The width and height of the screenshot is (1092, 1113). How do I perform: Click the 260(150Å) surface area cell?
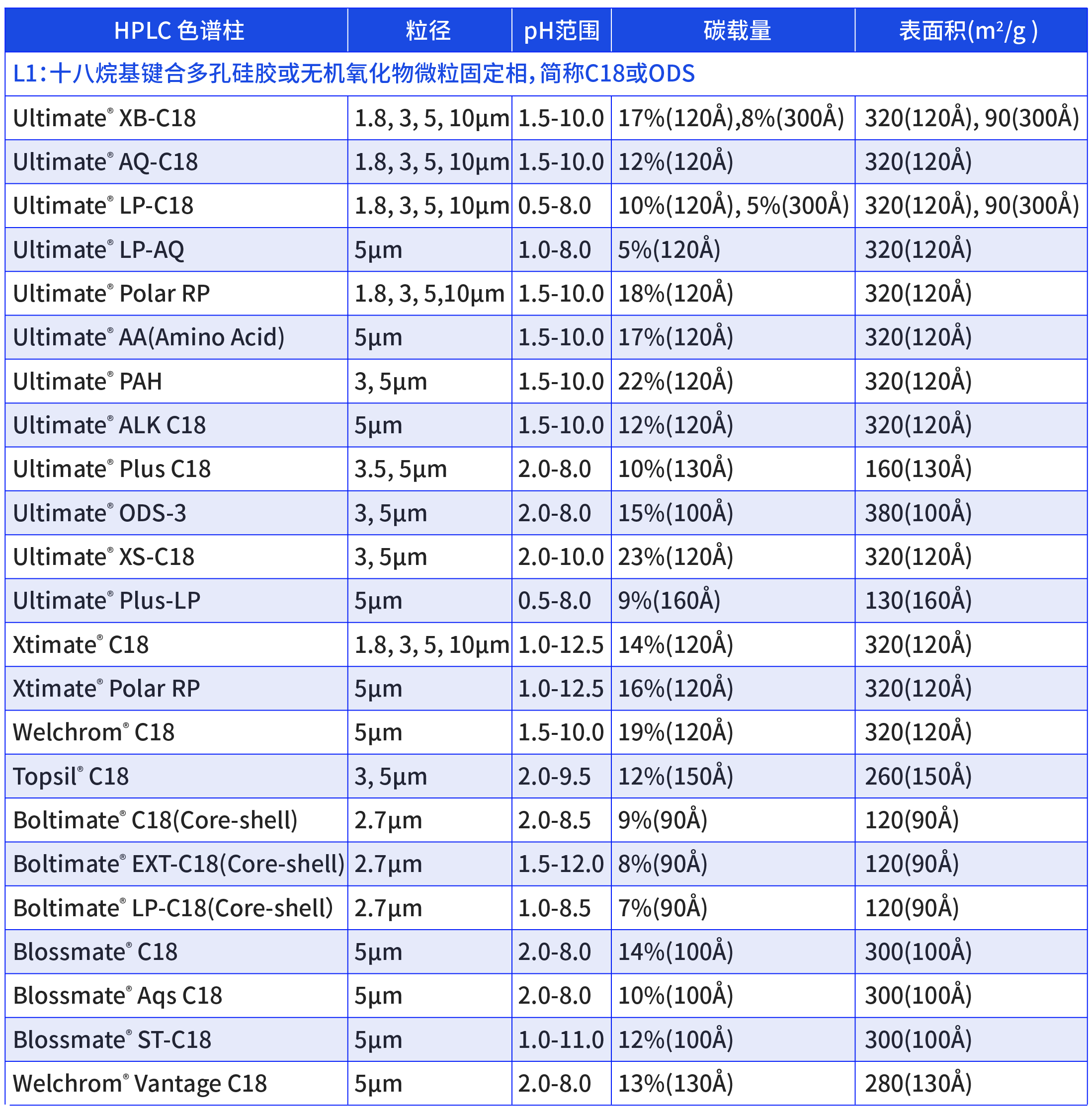(918, 777)
